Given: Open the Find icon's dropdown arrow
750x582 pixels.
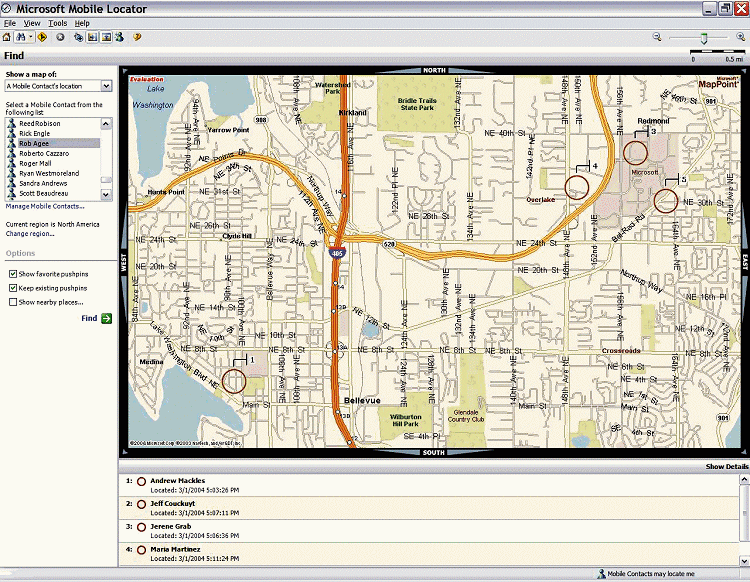Looking at the screenshot, I should (x=31, y=37).
